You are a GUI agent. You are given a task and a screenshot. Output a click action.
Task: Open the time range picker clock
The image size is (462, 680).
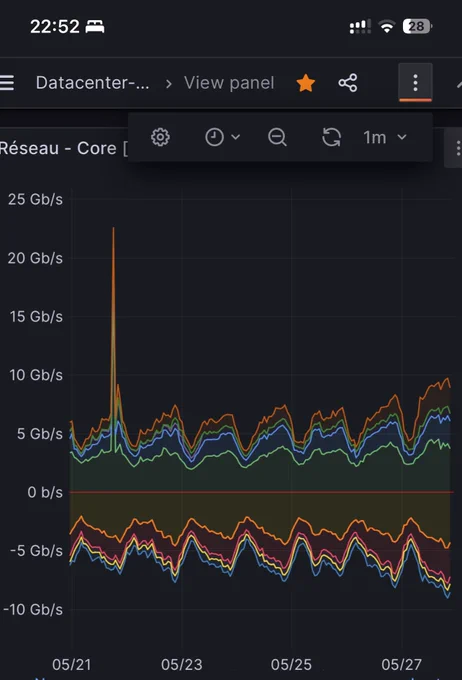click(x=222, y=137)
